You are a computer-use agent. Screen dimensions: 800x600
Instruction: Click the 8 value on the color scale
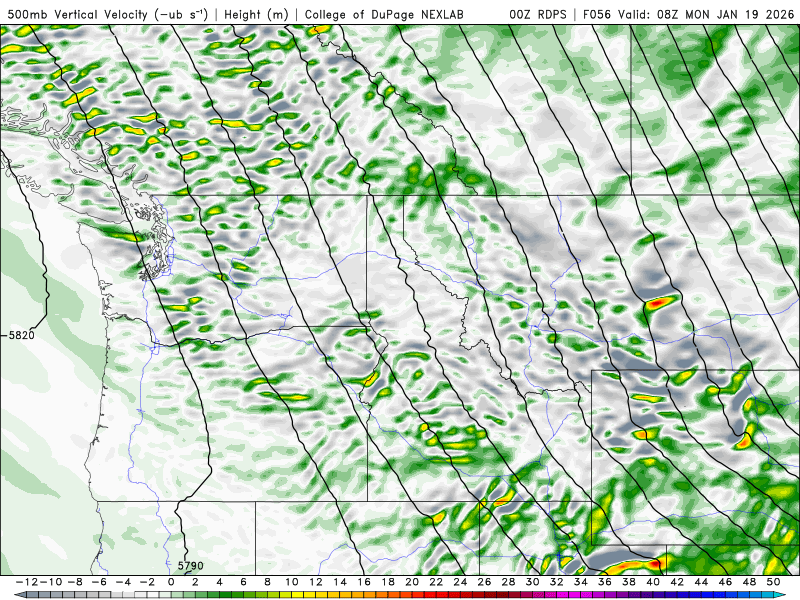click(267, 582)
